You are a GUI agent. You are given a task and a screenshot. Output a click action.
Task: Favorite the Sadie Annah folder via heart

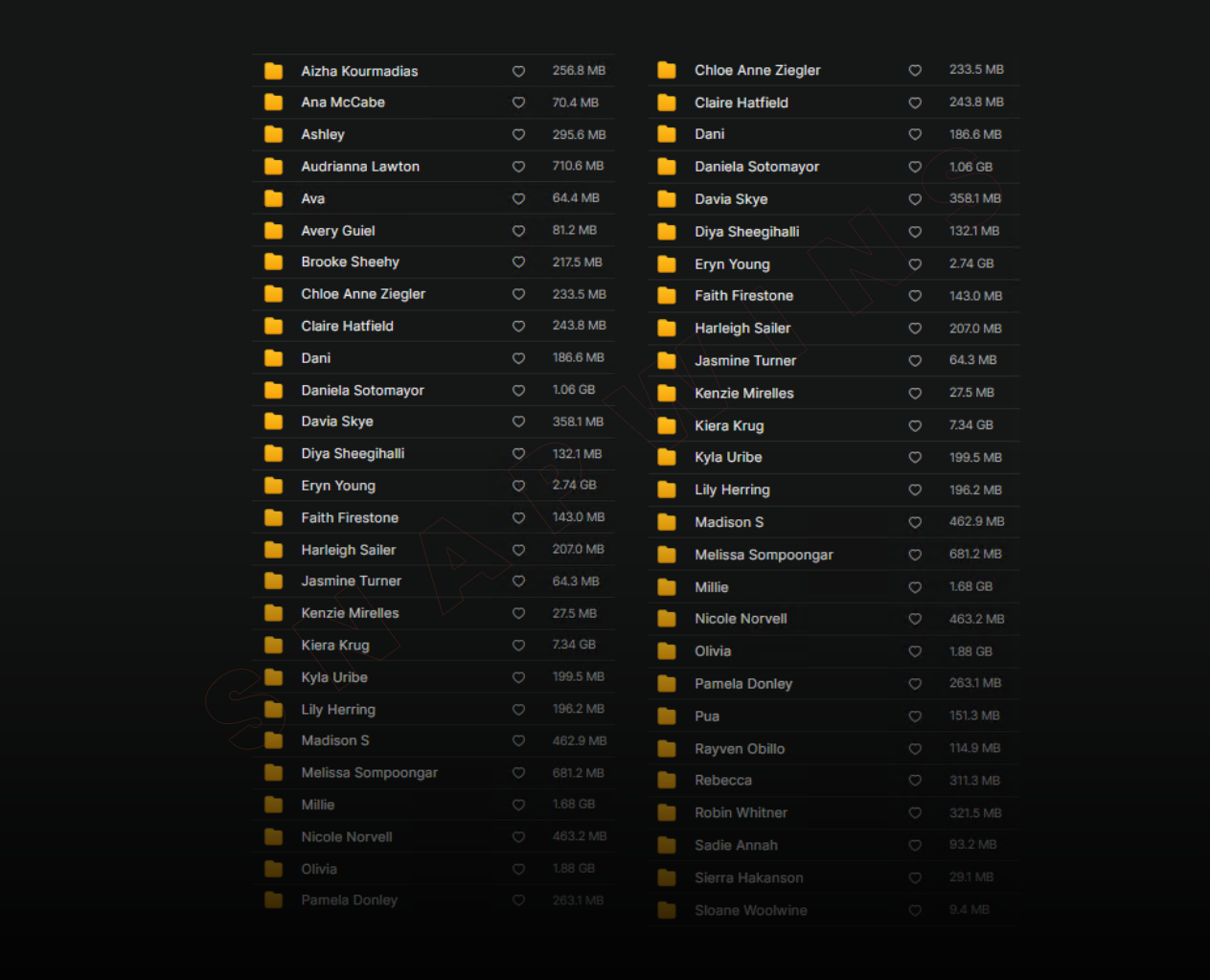click(915, 846)
